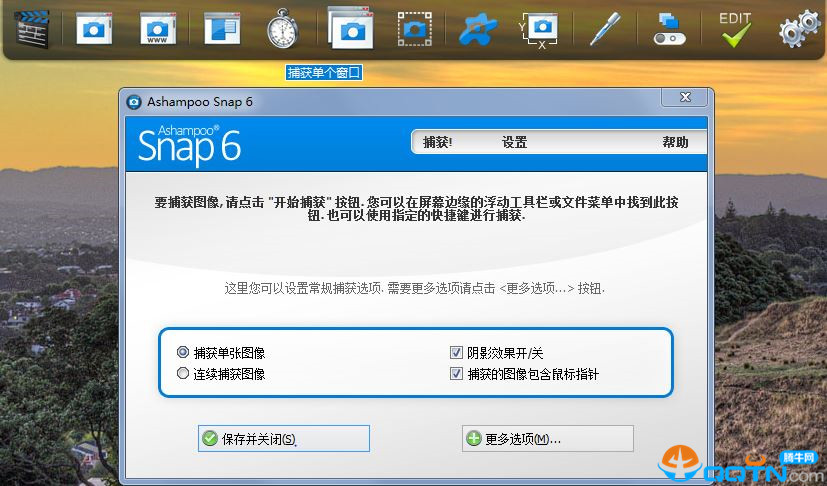The height and width of the screenshot is (486, 827).
Task: Click the 更多选项 button
Action: click(547, 439)
